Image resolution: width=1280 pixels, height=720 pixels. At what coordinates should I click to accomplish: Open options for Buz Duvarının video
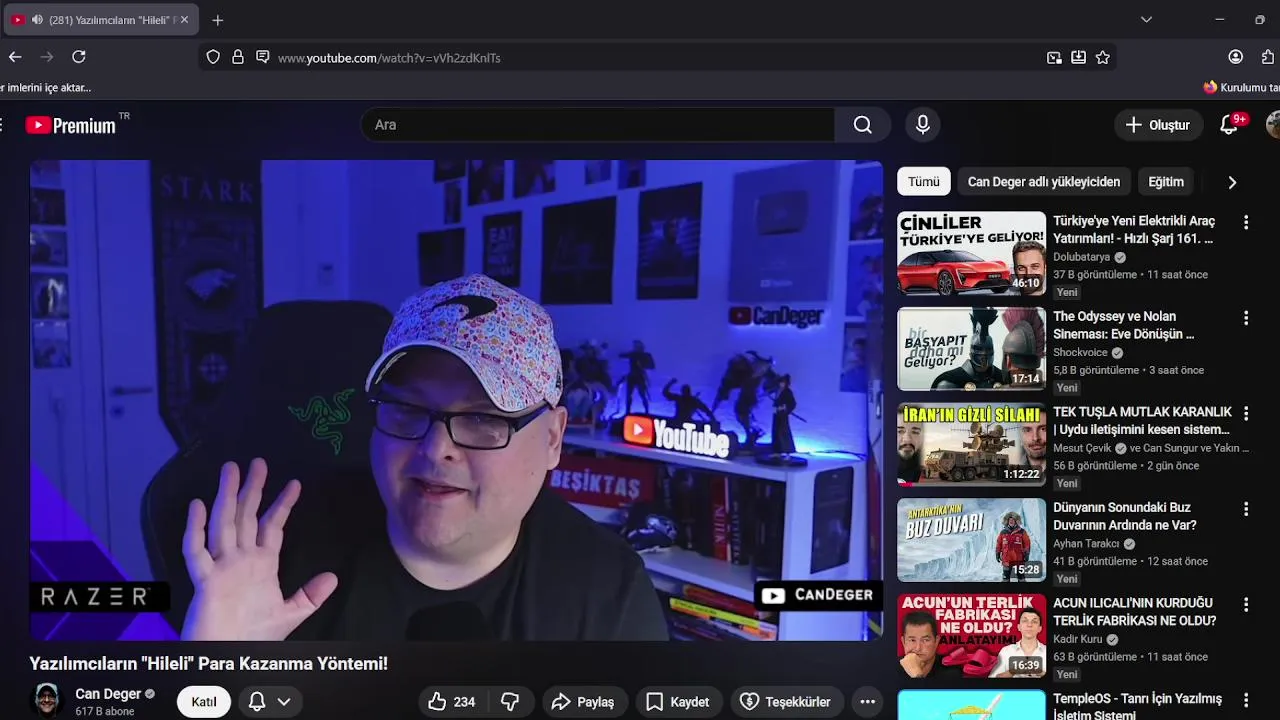1246,509
